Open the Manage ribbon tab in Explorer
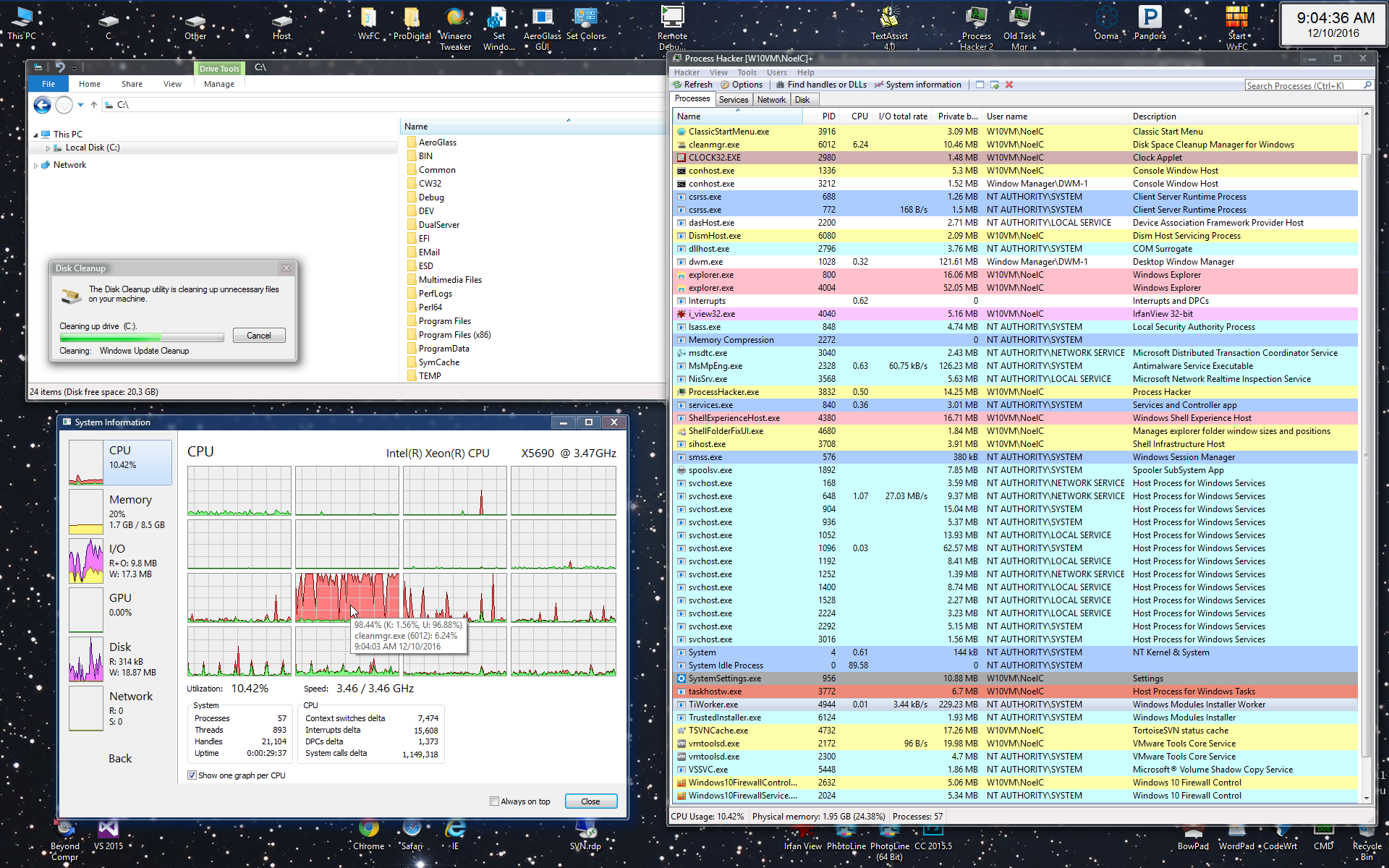This screenshot has width=1389, height=868. [219, 84]
